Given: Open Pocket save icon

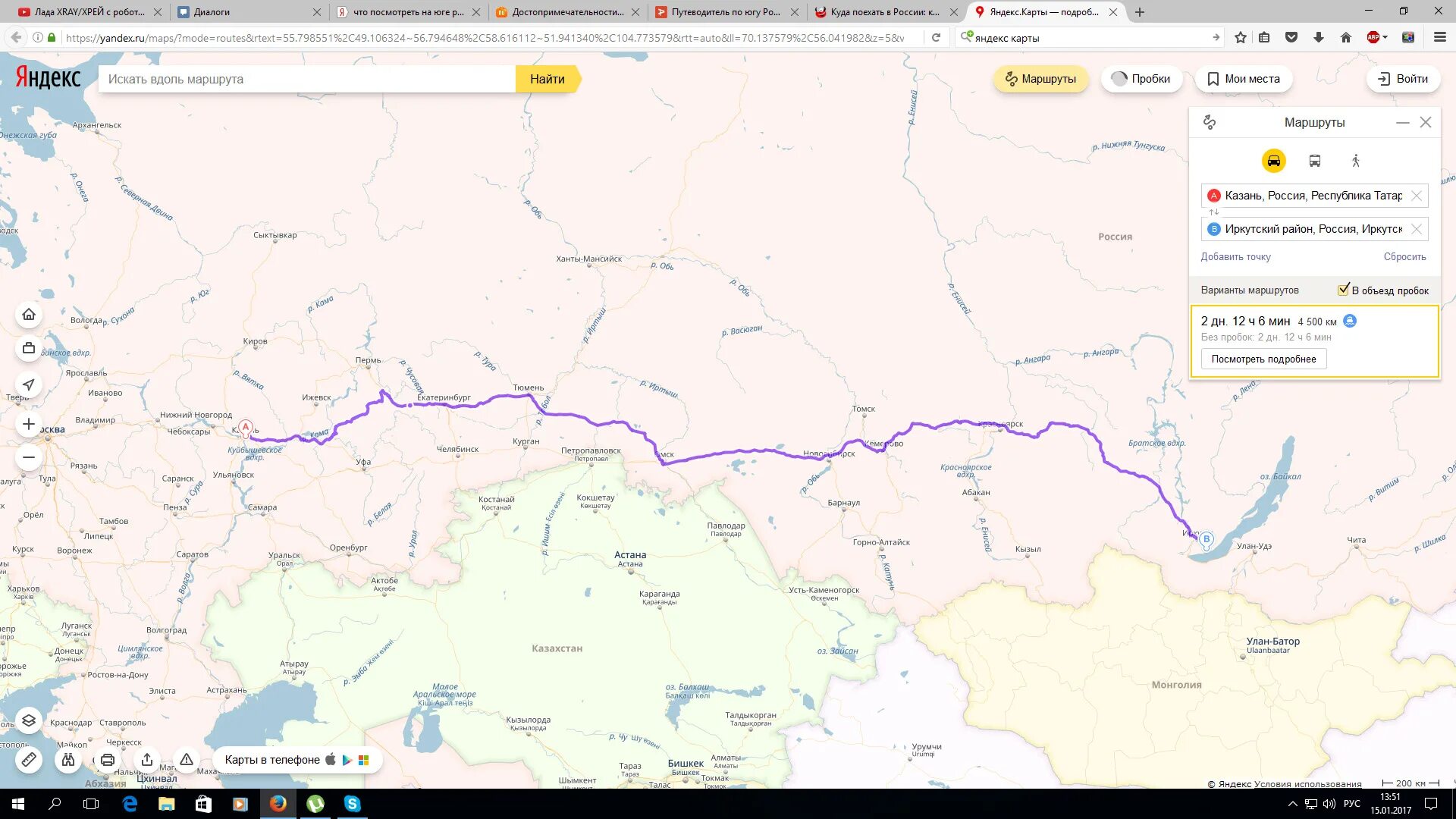Looking at the screenshot, I should point(1291,37).
